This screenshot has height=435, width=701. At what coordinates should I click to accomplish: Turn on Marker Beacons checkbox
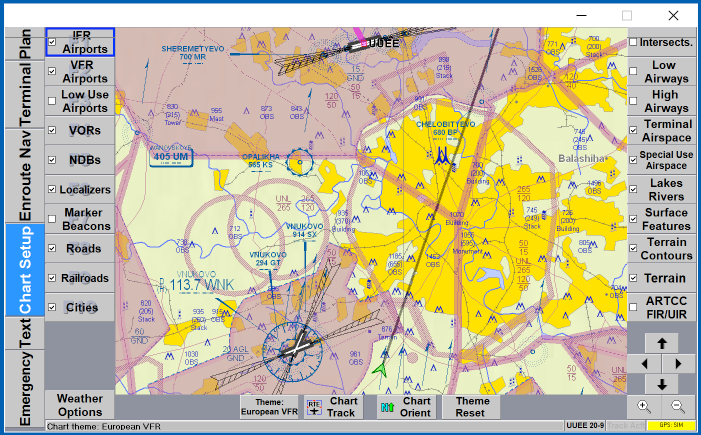tap(52, 219)
